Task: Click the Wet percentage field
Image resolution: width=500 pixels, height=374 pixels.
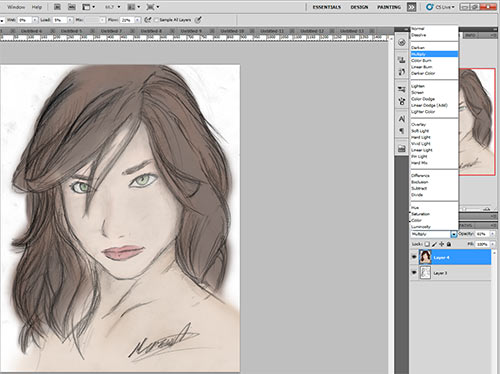Action: [25, 20]
